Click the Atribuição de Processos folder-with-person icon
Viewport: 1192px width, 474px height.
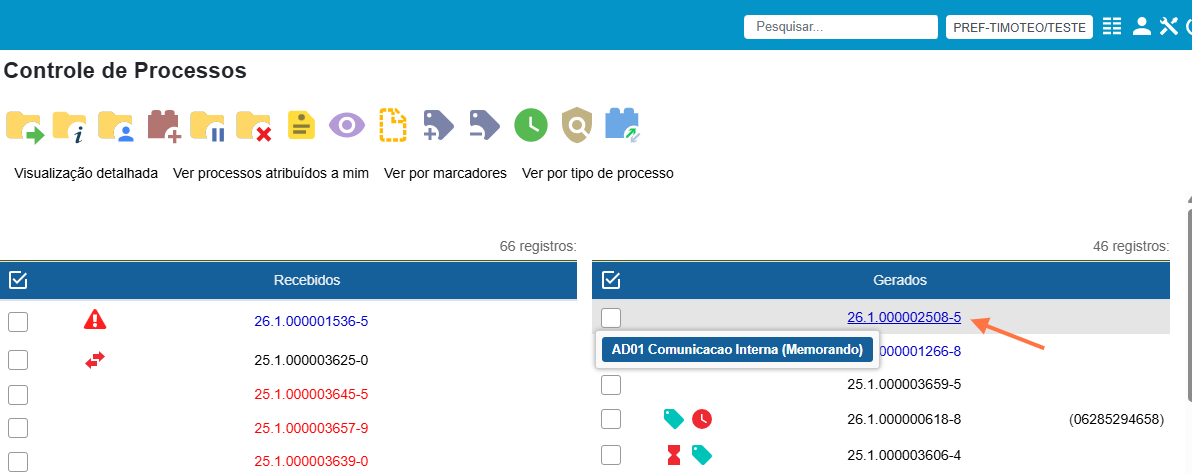[116, 125]
